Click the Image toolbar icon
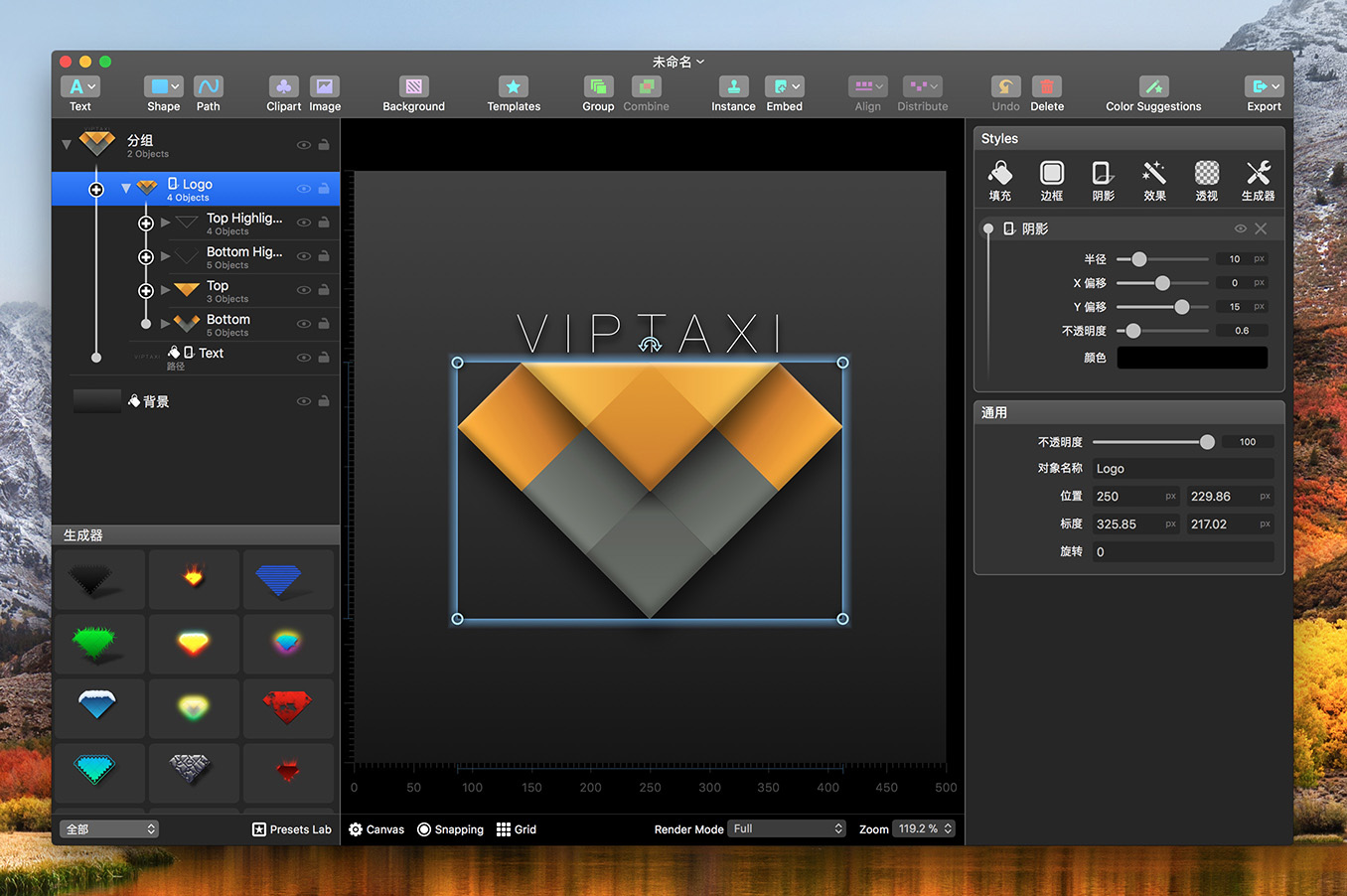Viewport: 1347px width, 896px height. (x=325, y=87)
